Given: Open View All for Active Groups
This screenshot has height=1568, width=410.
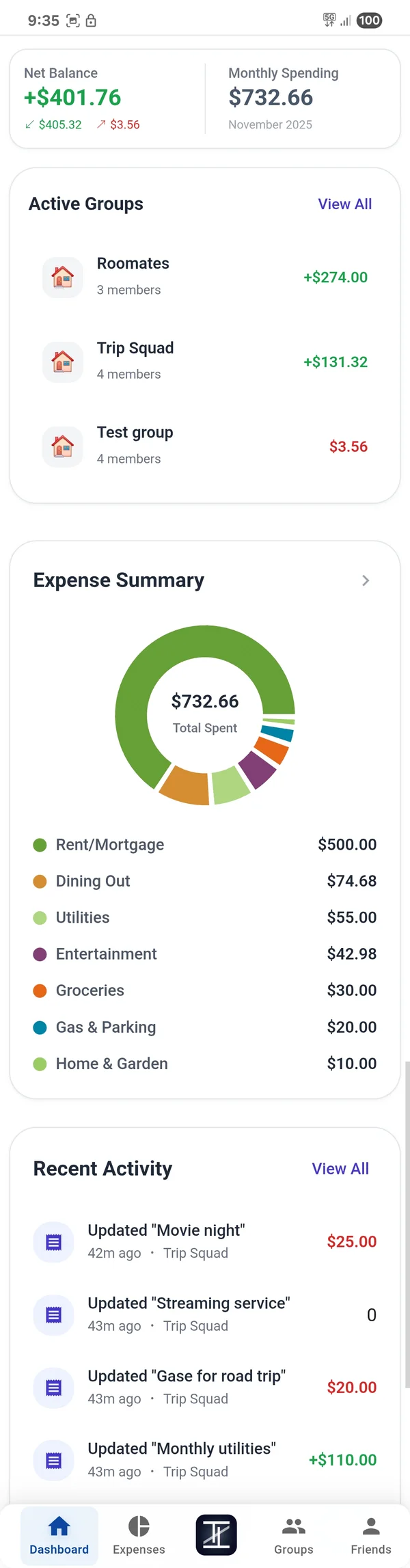Looking at the screenshot, I should [x=345, y=204].
